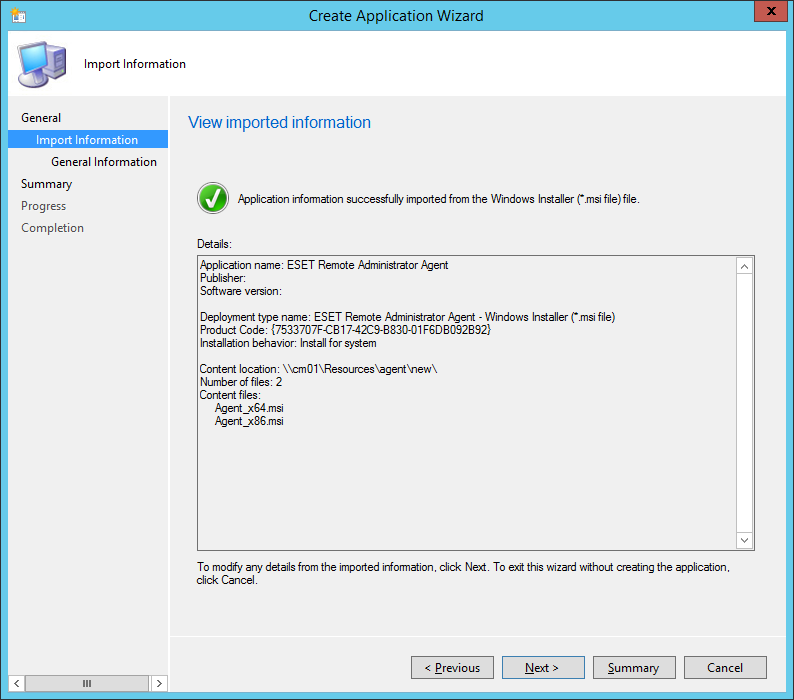Go to Summary step in sidebar
This screenshot has width=794, height=700.
click(46, 184)
